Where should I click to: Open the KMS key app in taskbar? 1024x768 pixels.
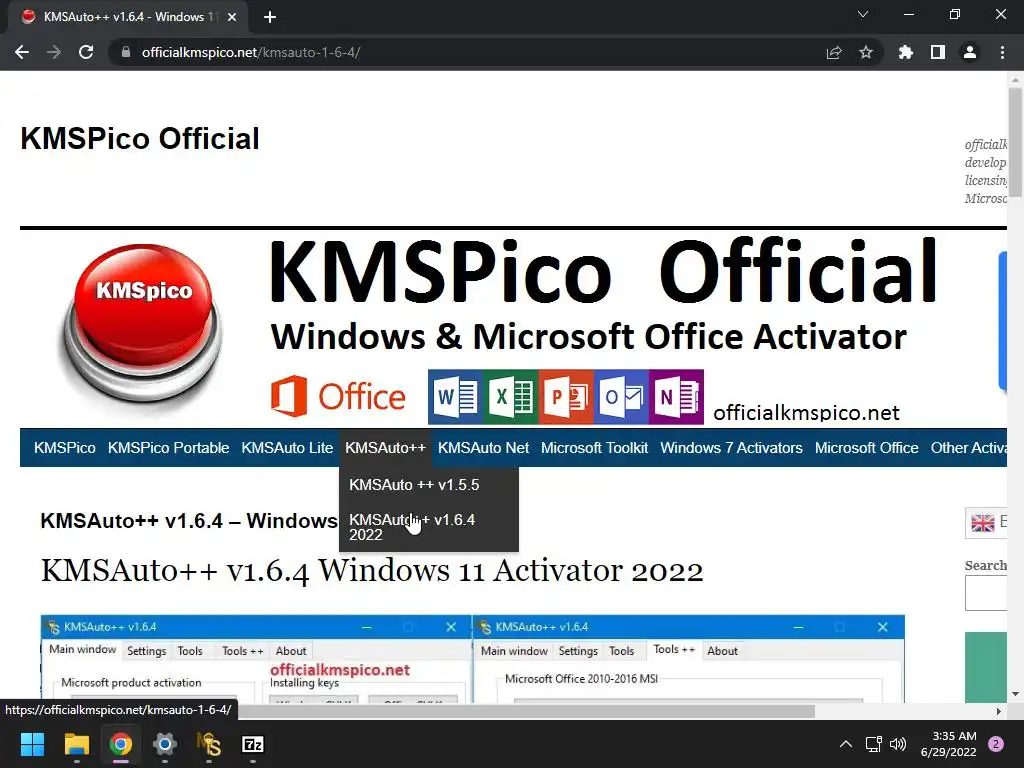point(209,744)
